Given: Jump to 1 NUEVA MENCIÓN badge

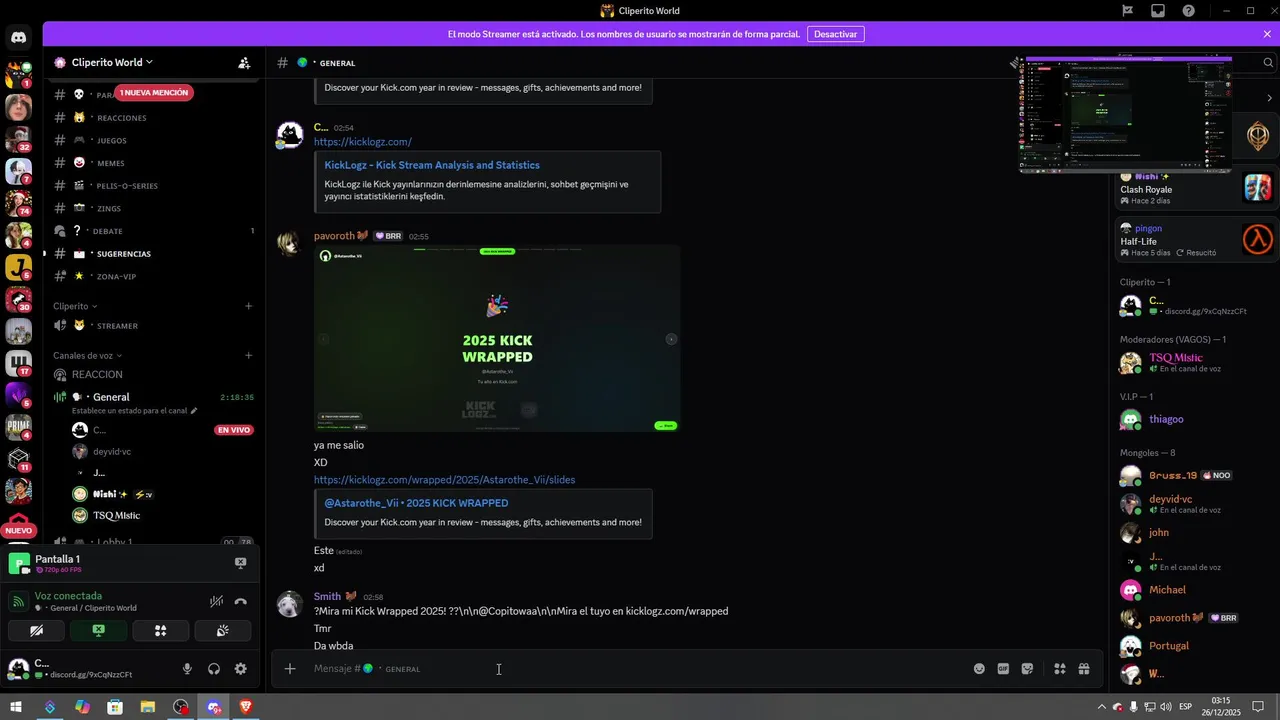Looking at the screenshot, I should (x=154, y=92).
